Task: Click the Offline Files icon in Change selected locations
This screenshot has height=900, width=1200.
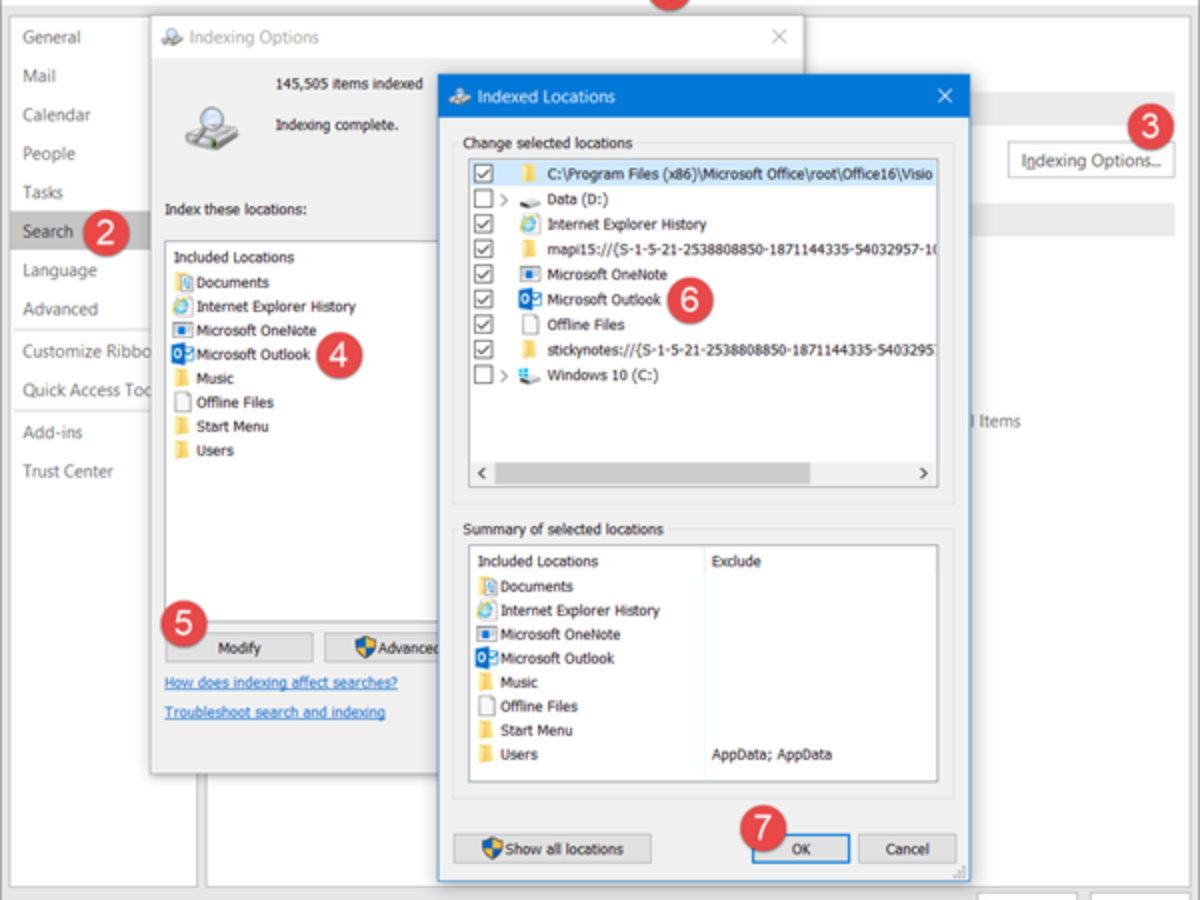Action: pos(529,324)
